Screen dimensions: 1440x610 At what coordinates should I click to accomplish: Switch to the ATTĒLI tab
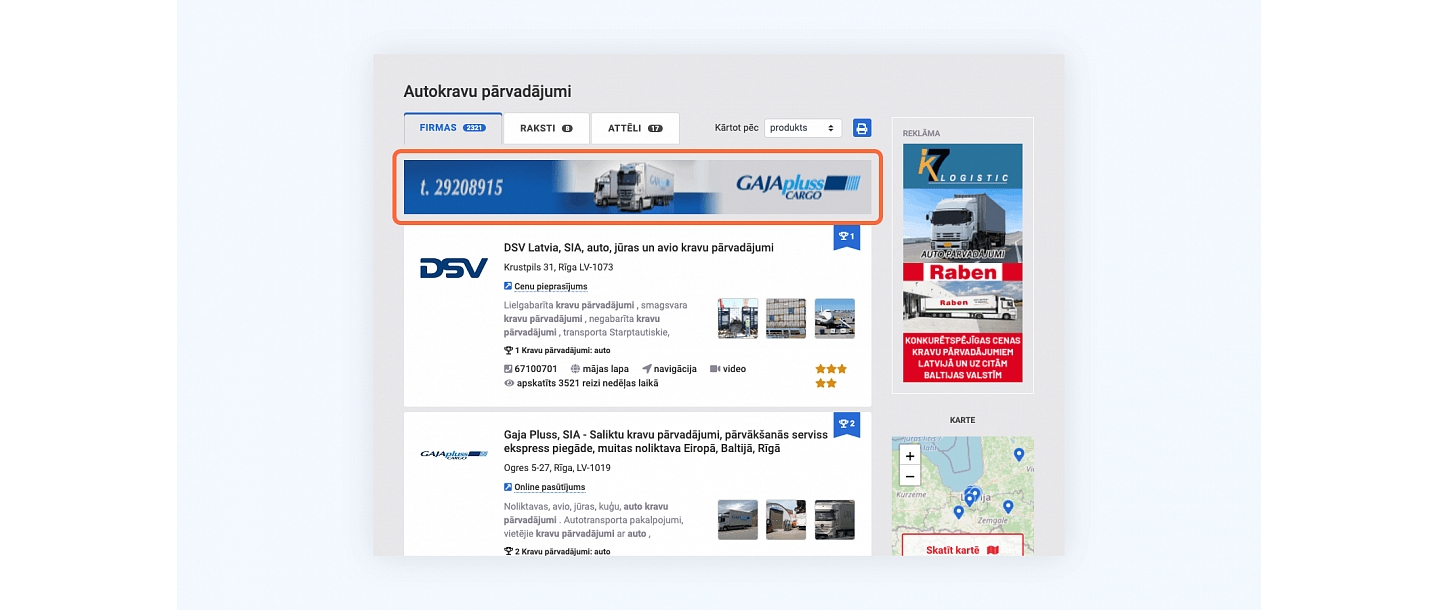point(635,128)
